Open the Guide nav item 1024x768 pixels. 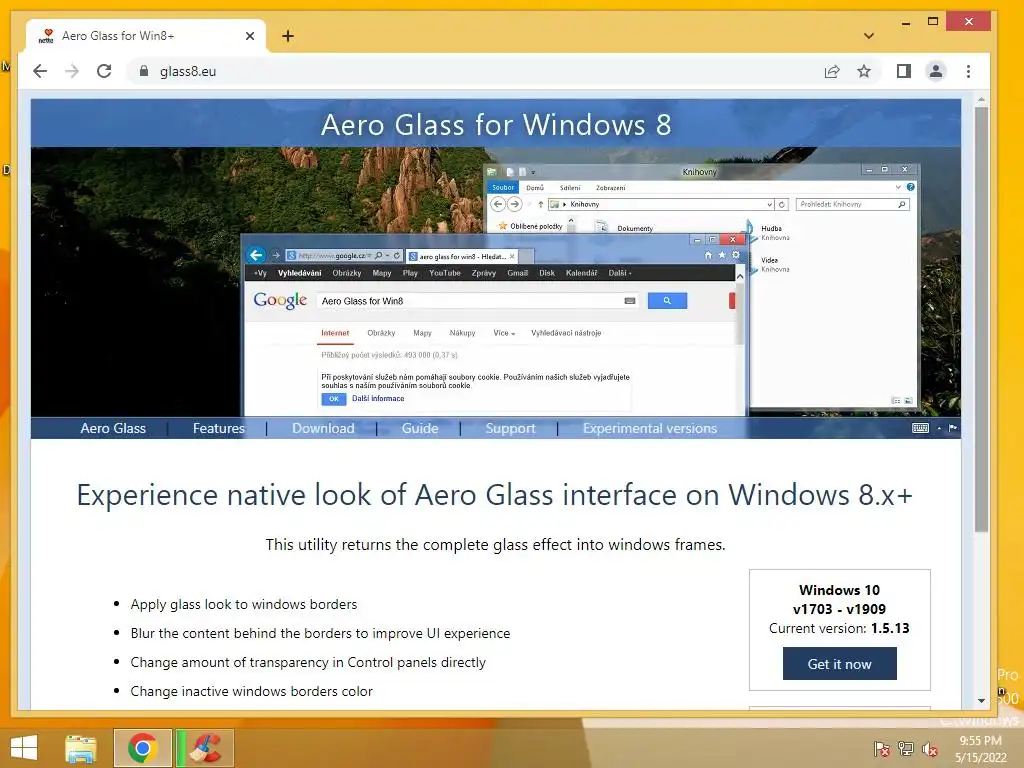coord(420,428)
